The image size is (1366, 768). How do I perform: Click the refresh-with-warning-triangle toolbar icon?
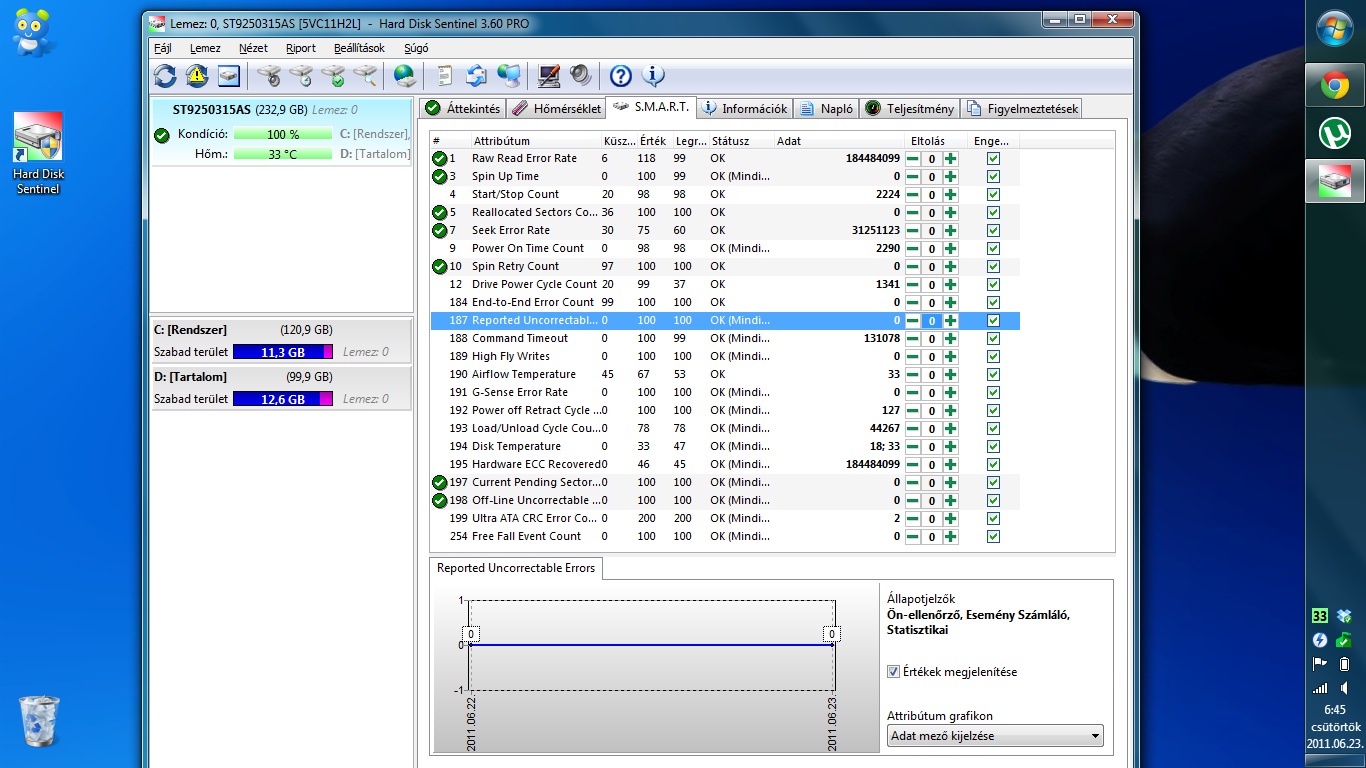pos(197,76)
